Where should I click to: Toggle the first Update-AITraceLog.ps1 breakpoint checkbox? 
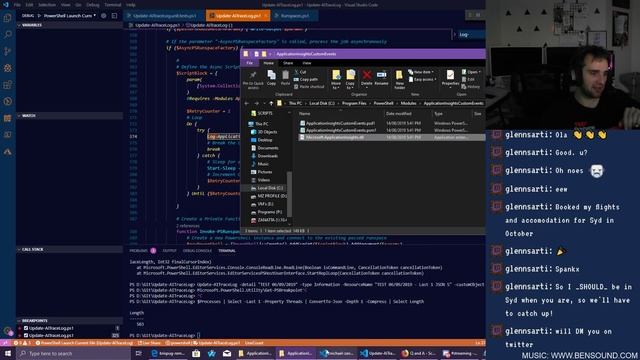click(26, 328)
